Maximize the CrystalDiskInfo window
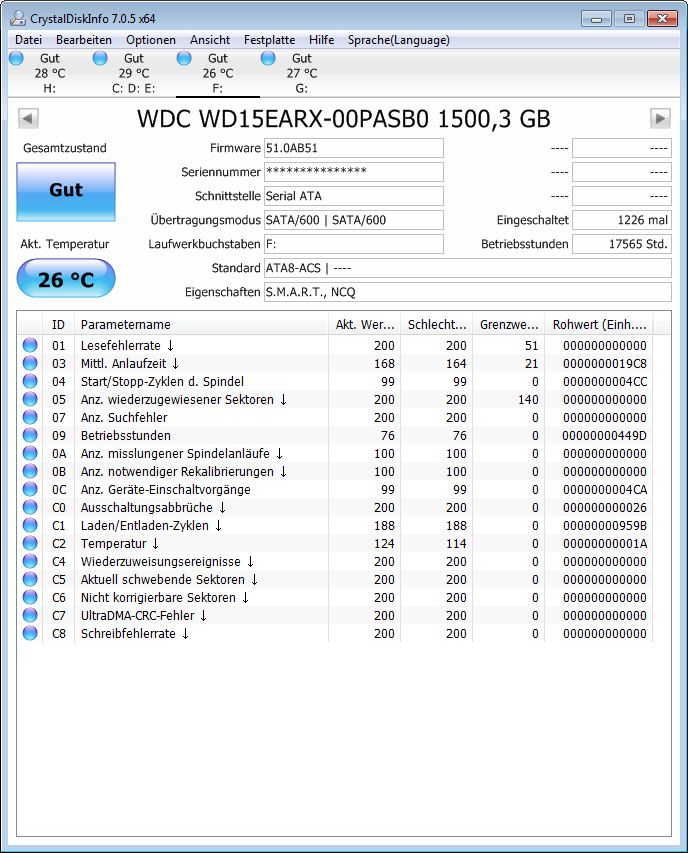This screenshot has height=853, width=688. point(629,19)
